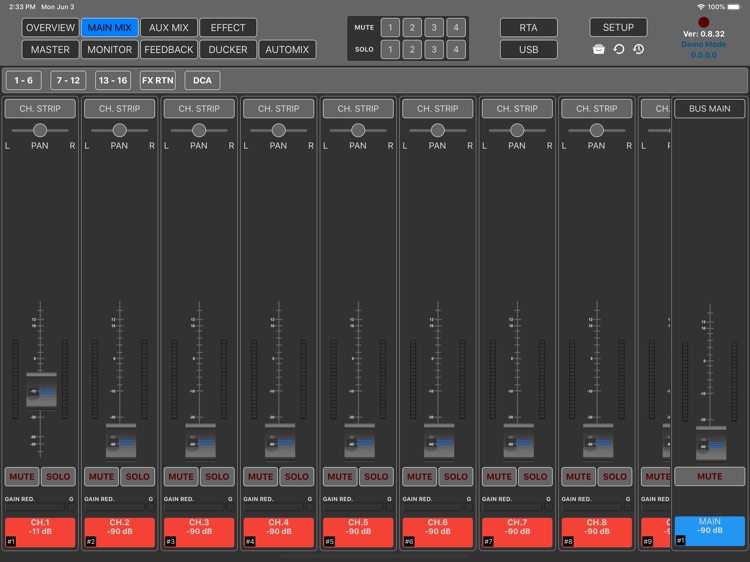Open CH. STRIP for channel 5
This screenshot has height=562, width=750.
click(358, 109)
